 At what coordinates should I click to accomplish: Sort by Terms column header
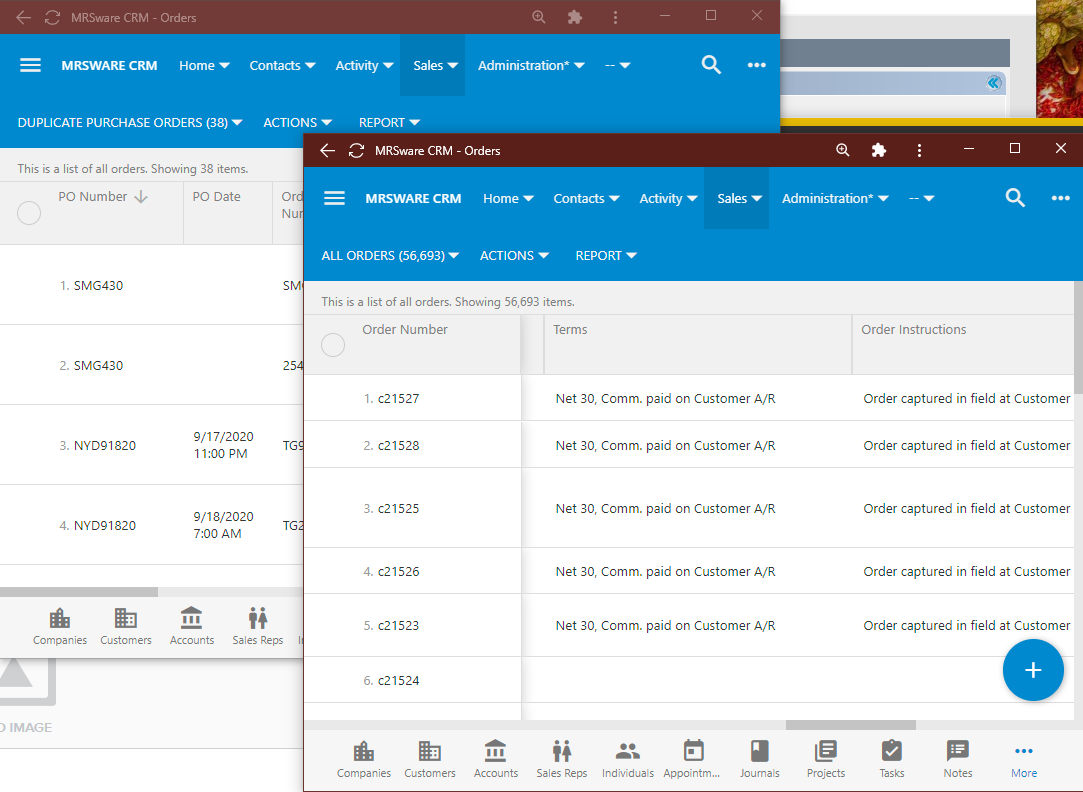click(570, 329)
